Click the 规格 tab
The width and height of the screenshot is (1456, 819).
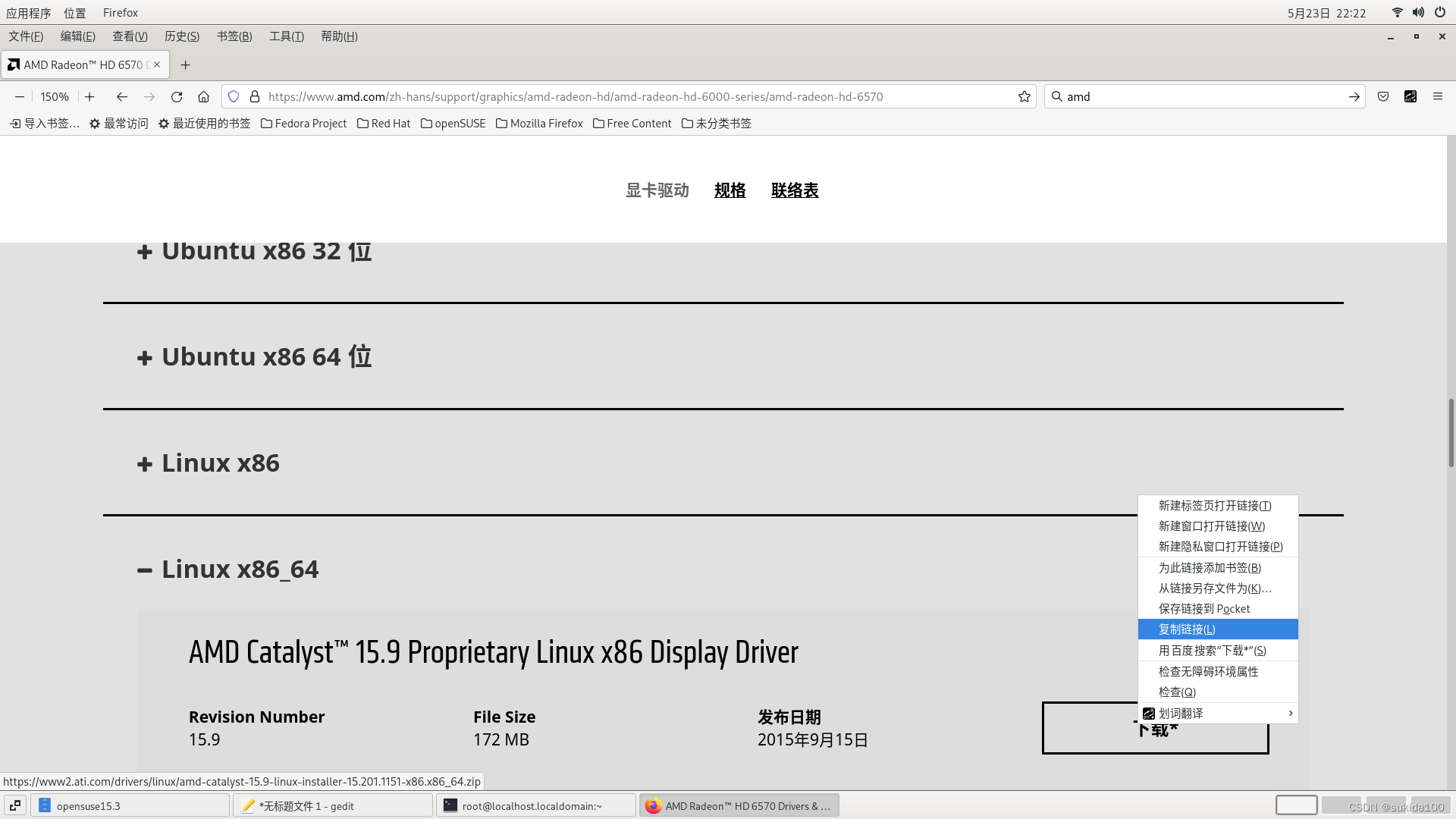(x=730, y=190)
